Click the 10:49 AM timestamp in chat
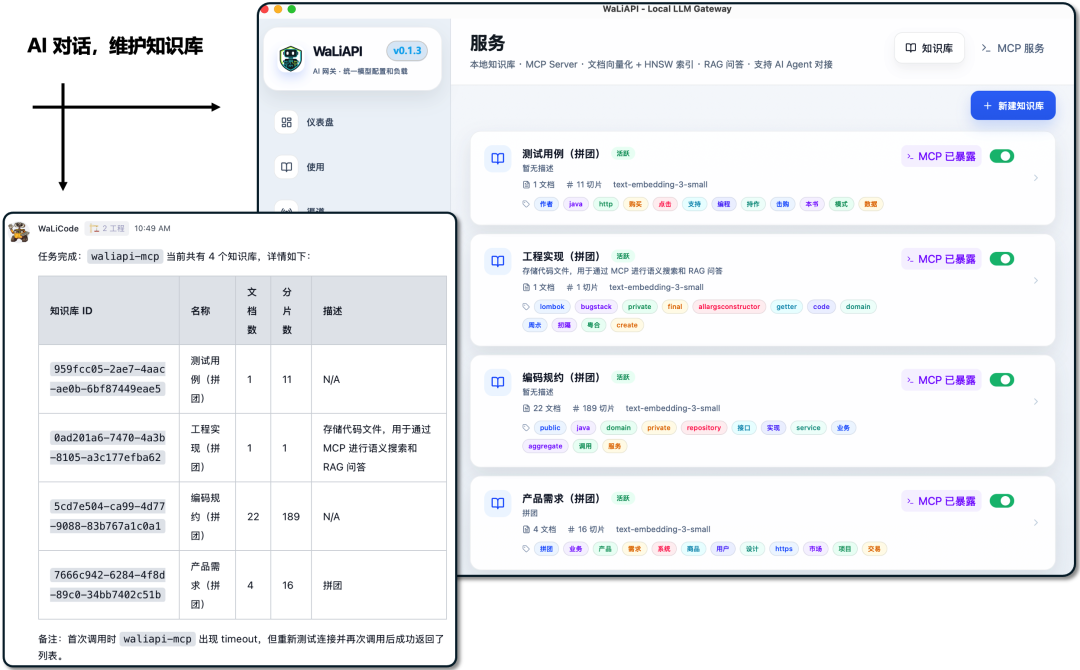Screen dimensions: 1080x670 coord(152,228)
